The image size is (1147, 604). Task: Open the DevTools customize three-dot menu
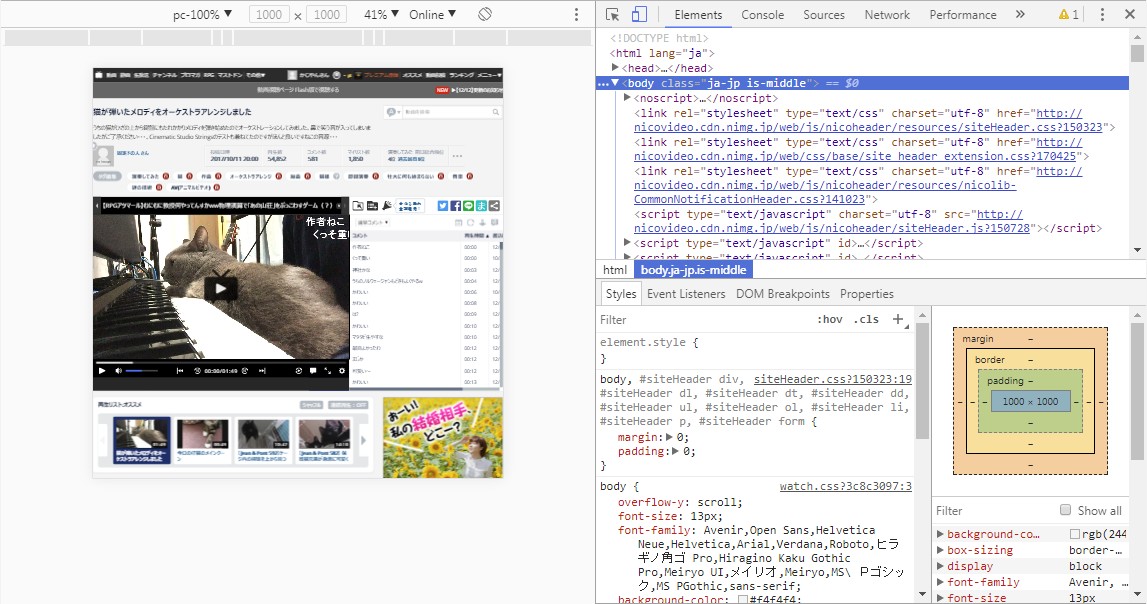click(1102, 15)
